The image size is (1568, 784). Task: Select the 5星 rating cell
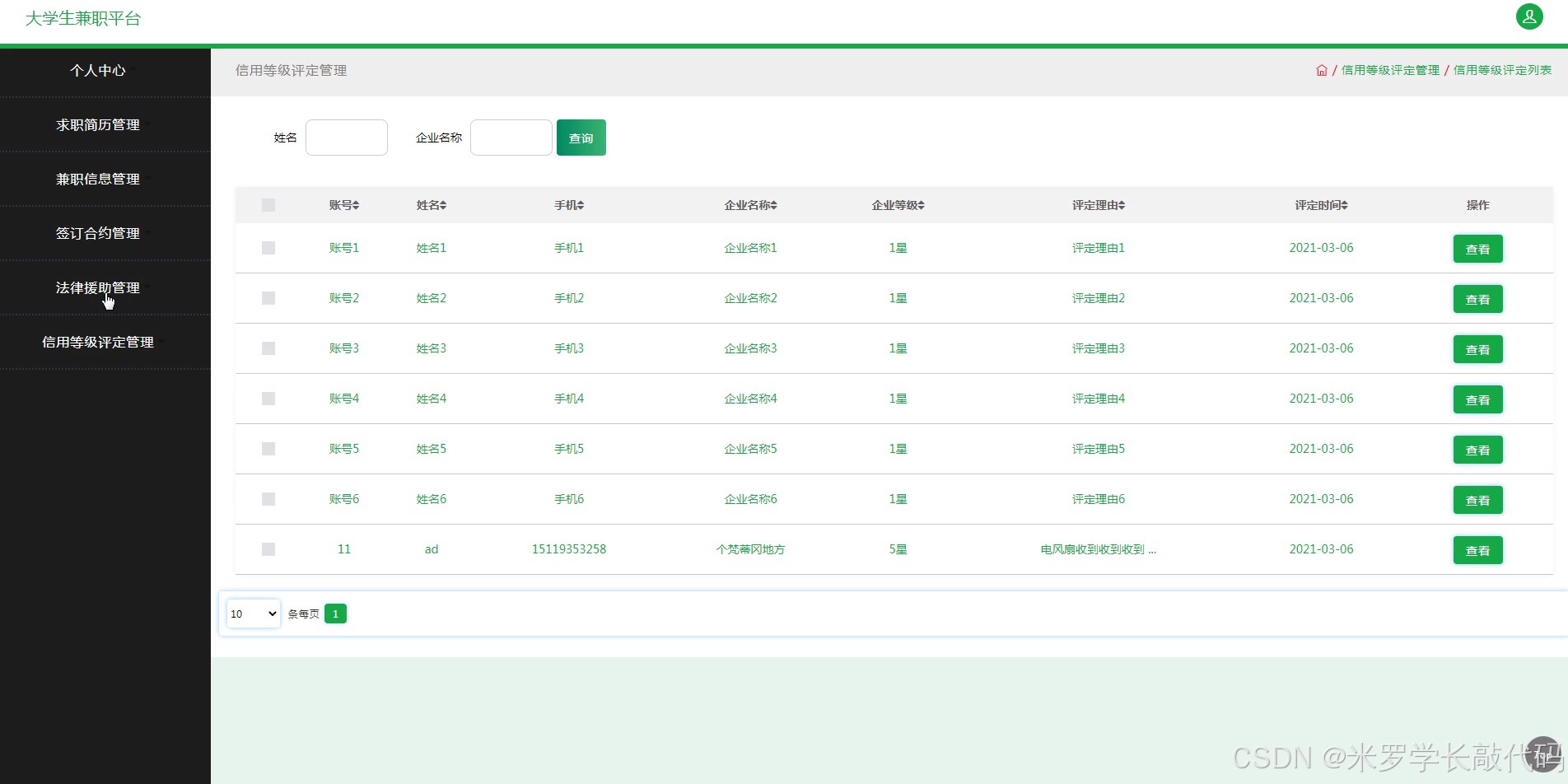898,549
